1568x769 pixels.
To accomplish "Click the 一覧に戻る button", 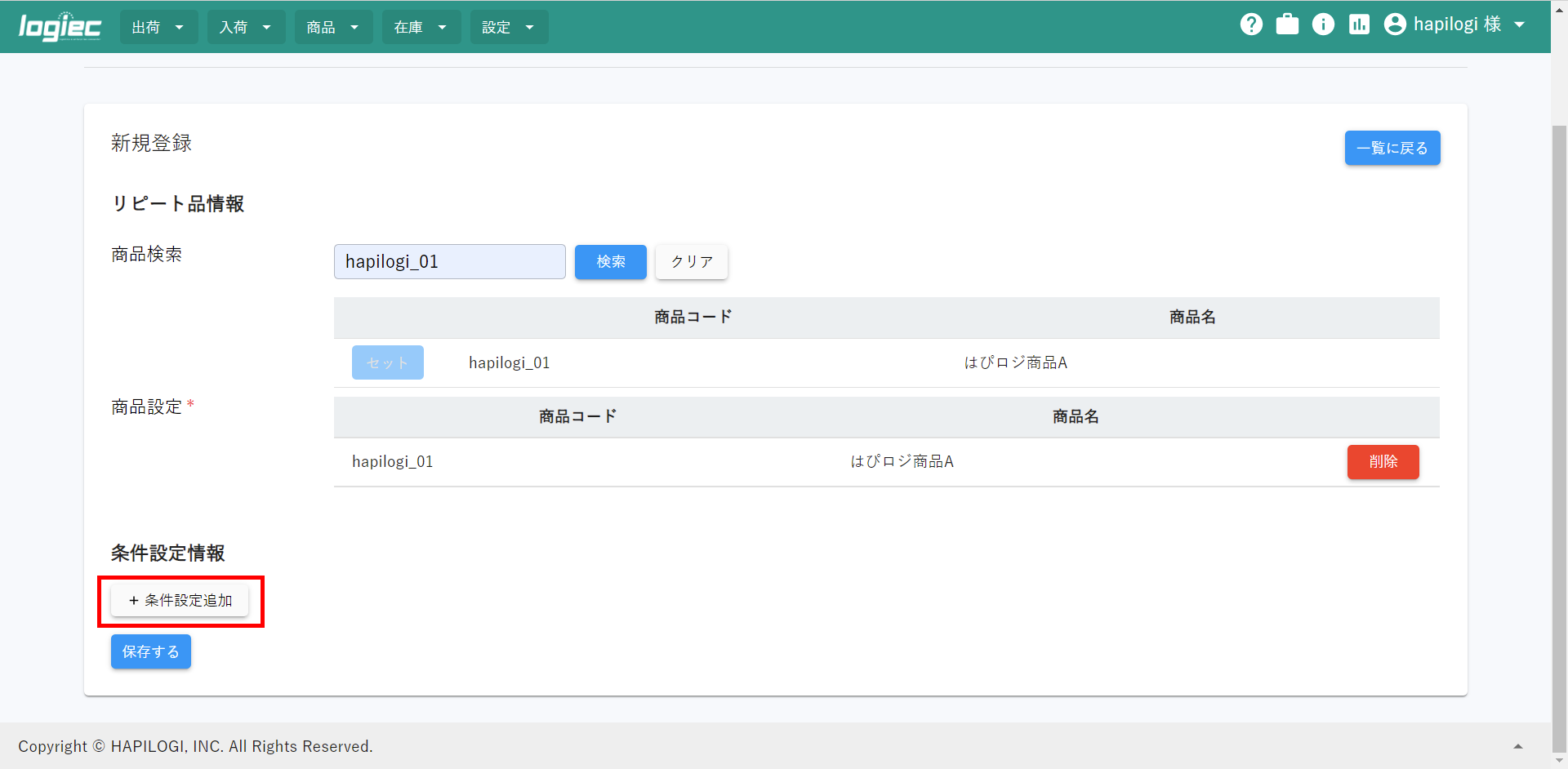I will [1392, 148].
